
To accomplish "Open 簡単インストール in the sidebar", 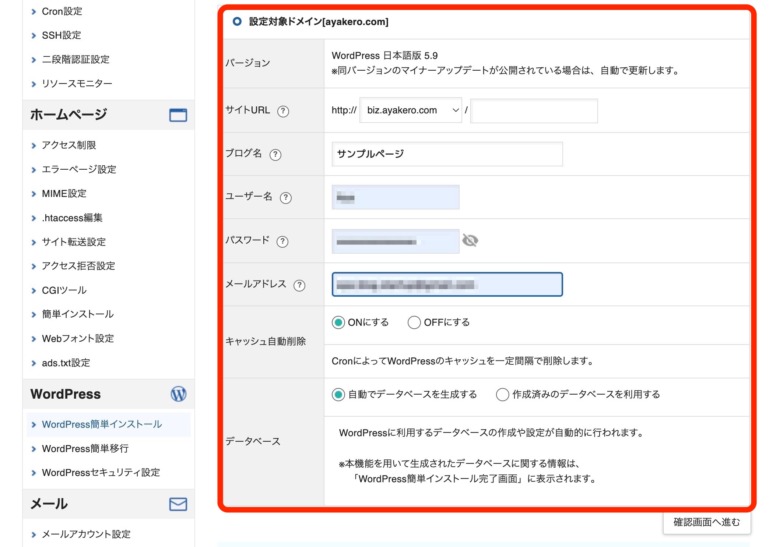I will click(78, 314).
